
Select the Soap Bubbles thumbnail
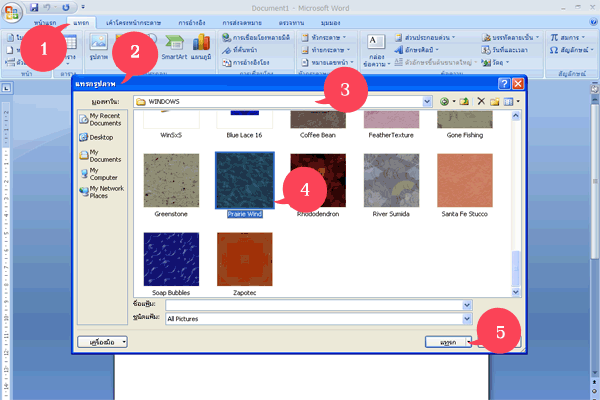point(171,259)
